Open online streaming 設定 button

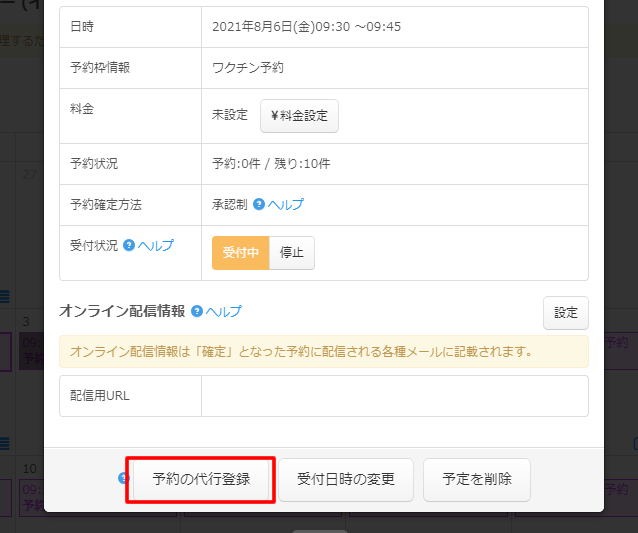pos(566,313)
